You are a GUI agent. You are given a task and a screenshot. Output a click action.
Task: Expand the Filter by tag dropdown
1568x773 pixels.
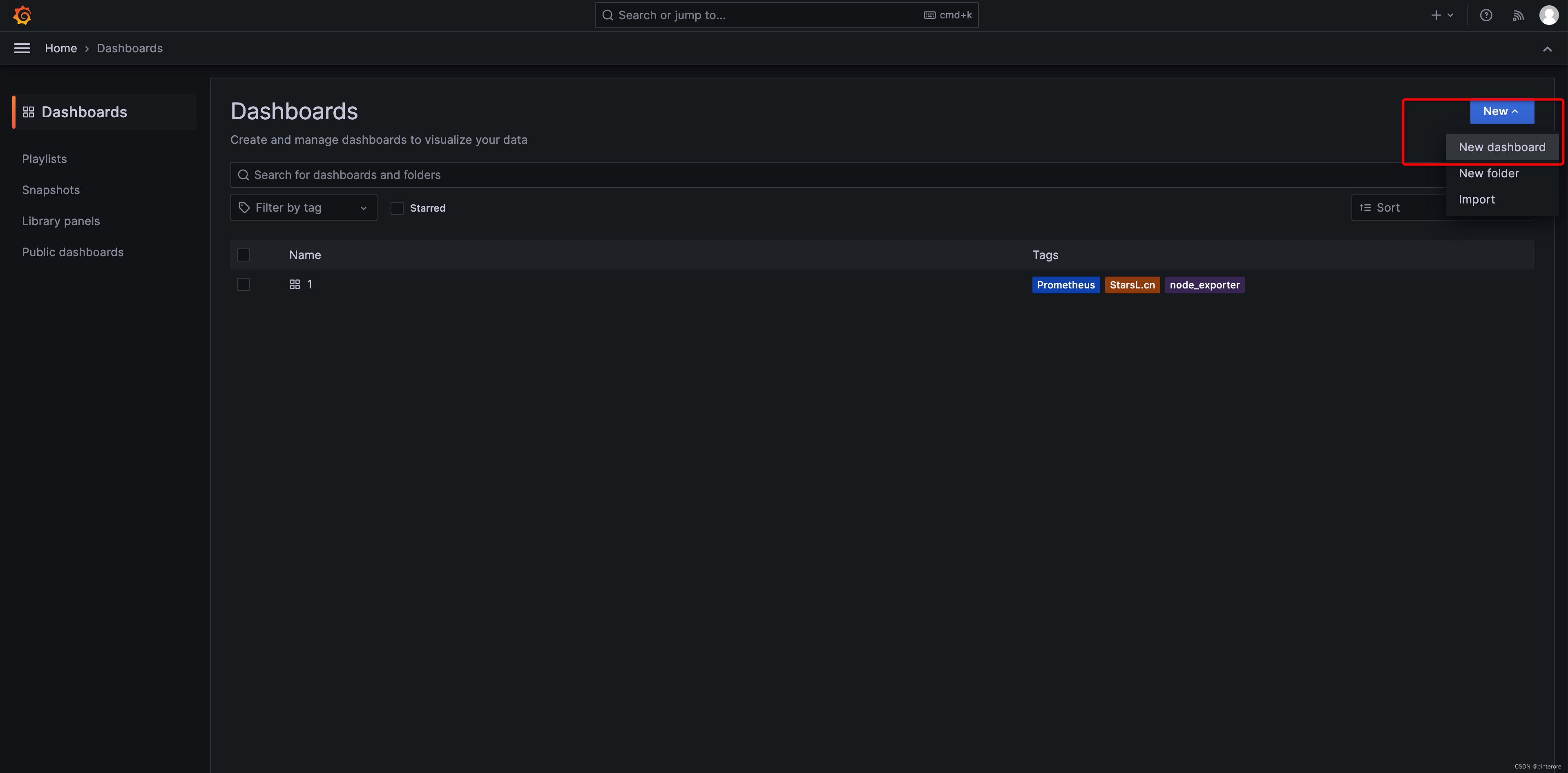click(x=303, y=208)
